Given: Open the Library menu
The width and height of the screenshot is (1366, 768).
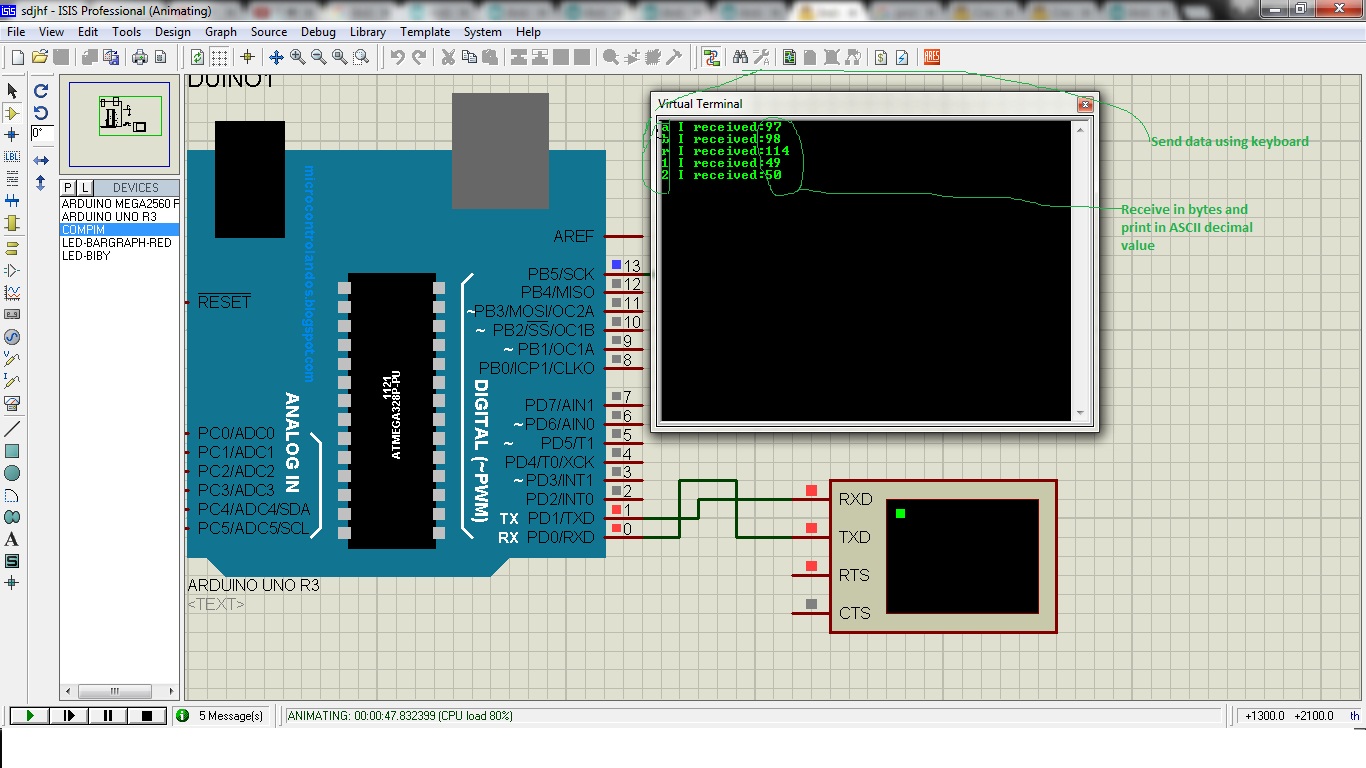Looking at the screenshot, I should [367, 32].
